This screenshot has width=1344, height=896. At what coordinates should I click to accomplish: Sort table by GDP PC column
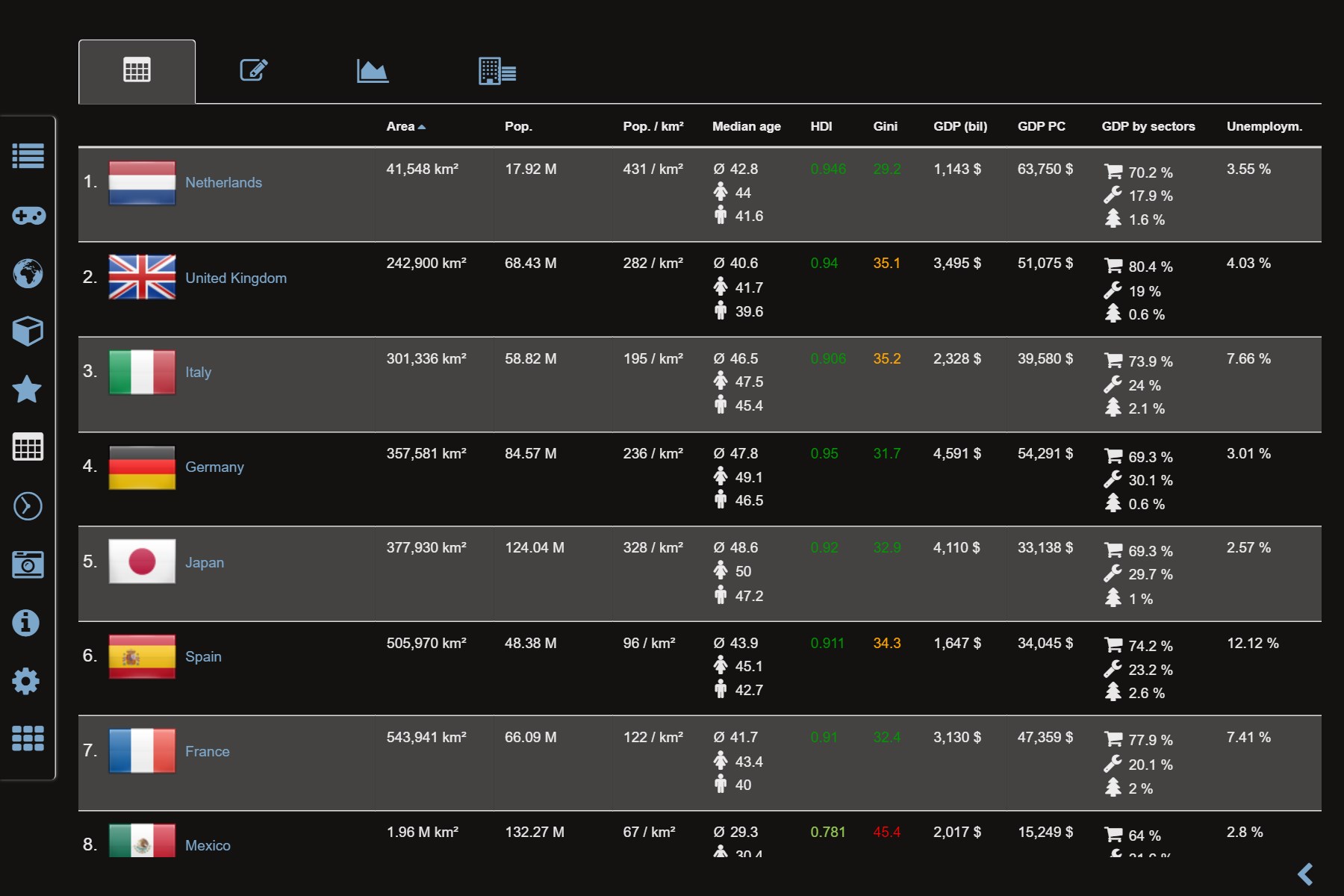[1041, 126]
